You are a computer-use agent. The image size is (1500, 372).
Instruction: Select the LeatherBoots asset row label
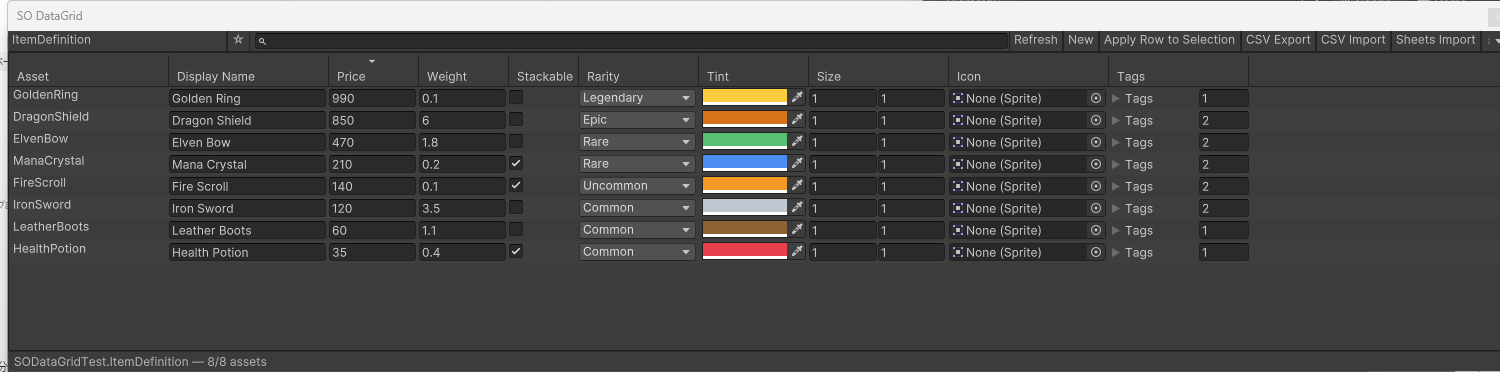[52, 227]
